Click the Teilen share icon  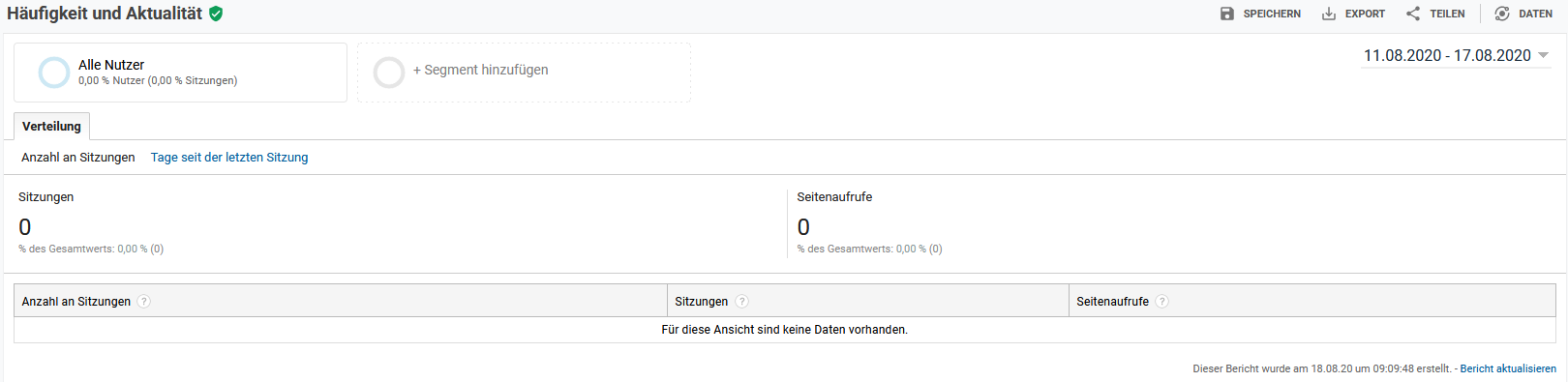pos(1413,14)
